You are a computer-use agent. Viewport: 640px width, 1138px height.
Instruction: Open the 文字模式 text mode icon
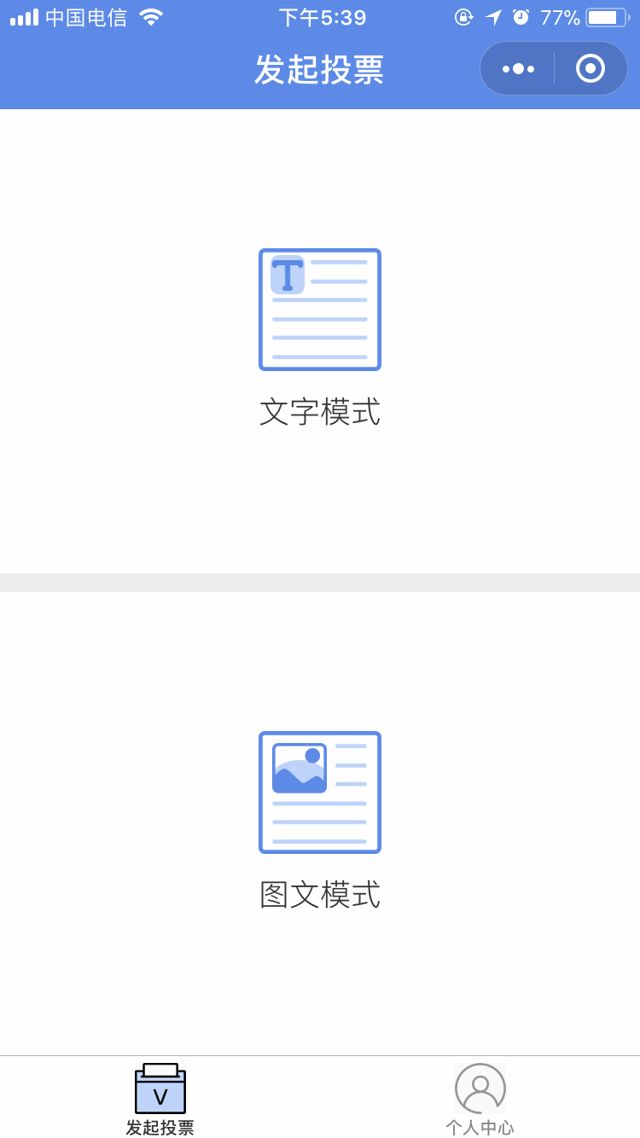point(320,309)
